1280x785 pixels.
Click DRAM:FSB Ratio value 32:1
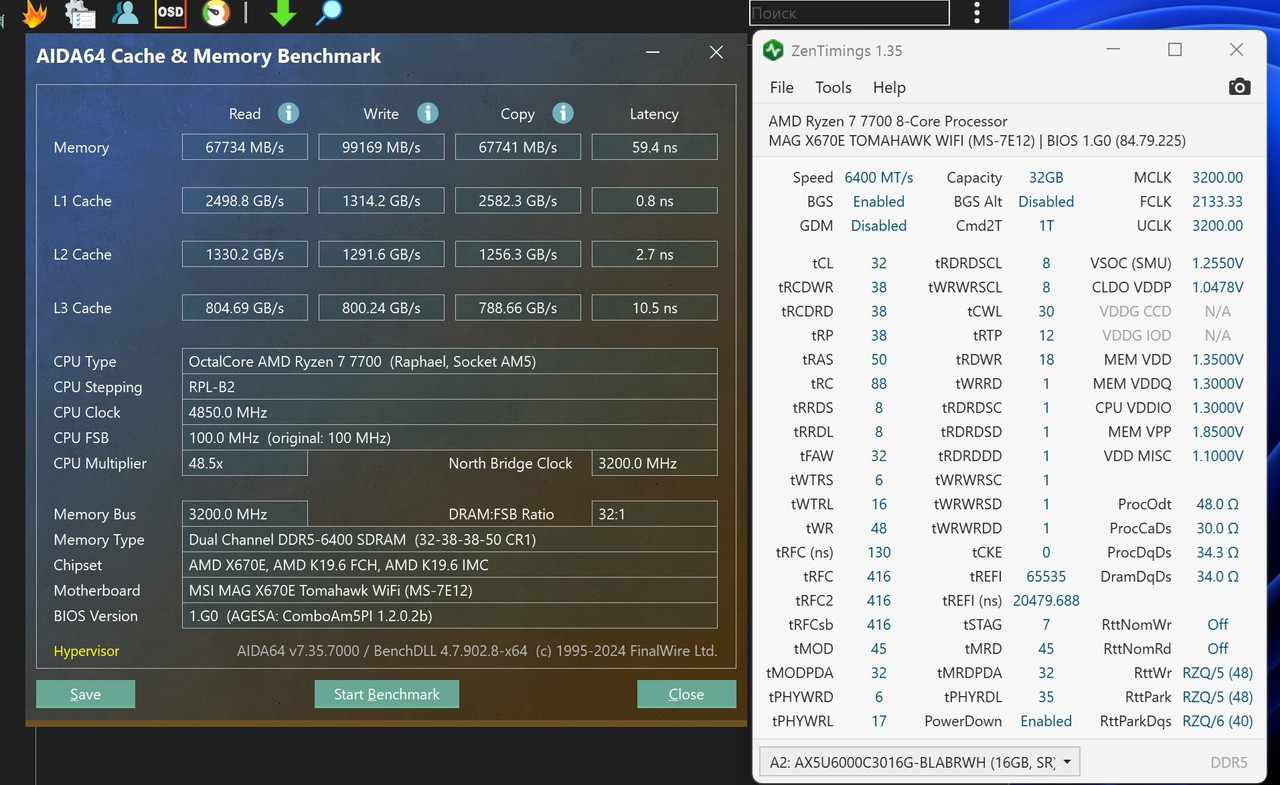(654, 514)
